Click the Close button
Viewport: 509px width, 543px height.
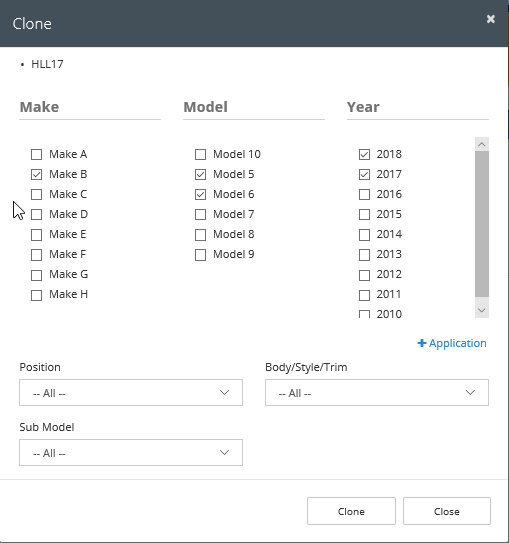click(x=447, y=511)
